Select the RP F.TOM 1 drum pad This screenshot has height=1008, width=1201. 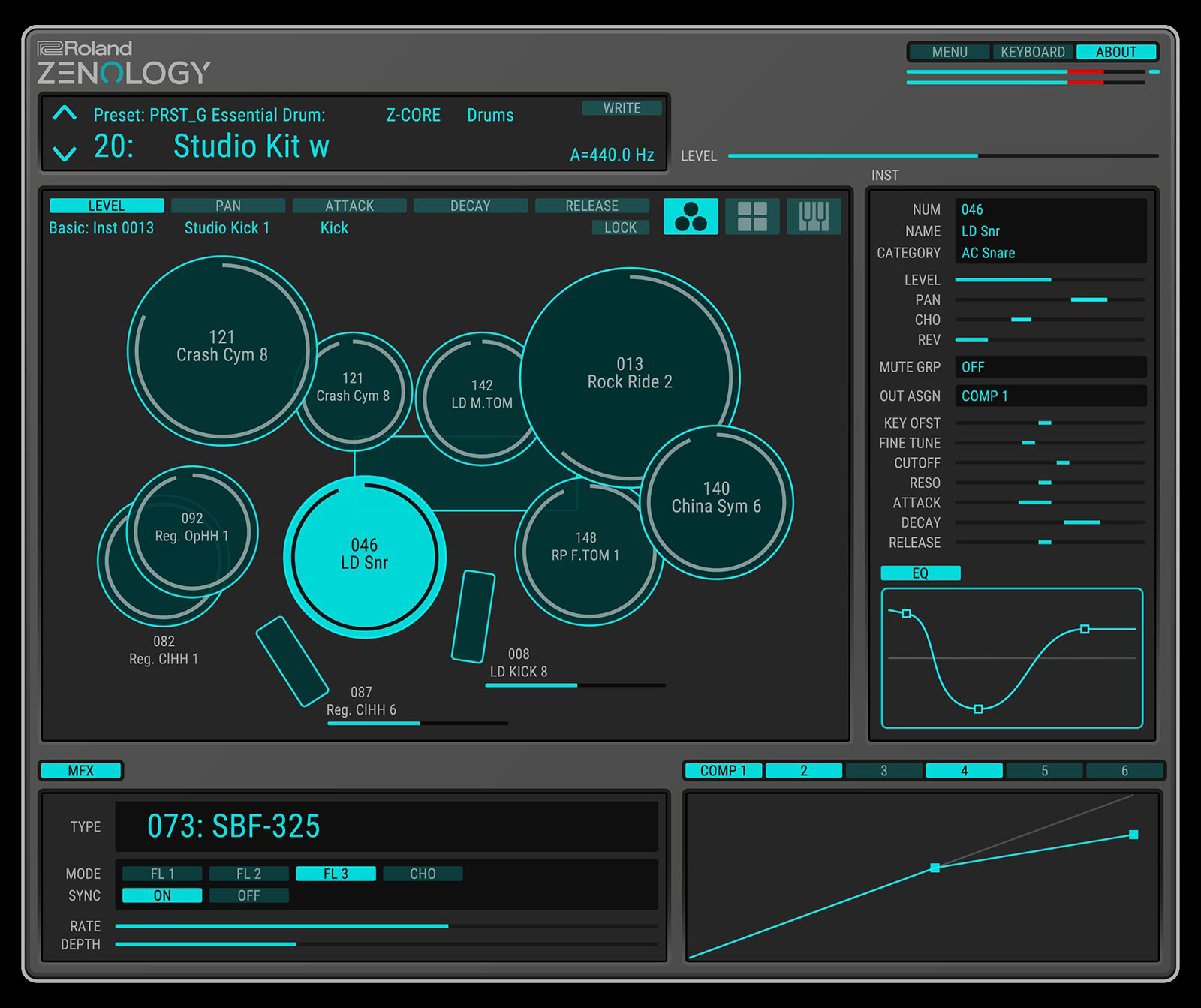585,547
